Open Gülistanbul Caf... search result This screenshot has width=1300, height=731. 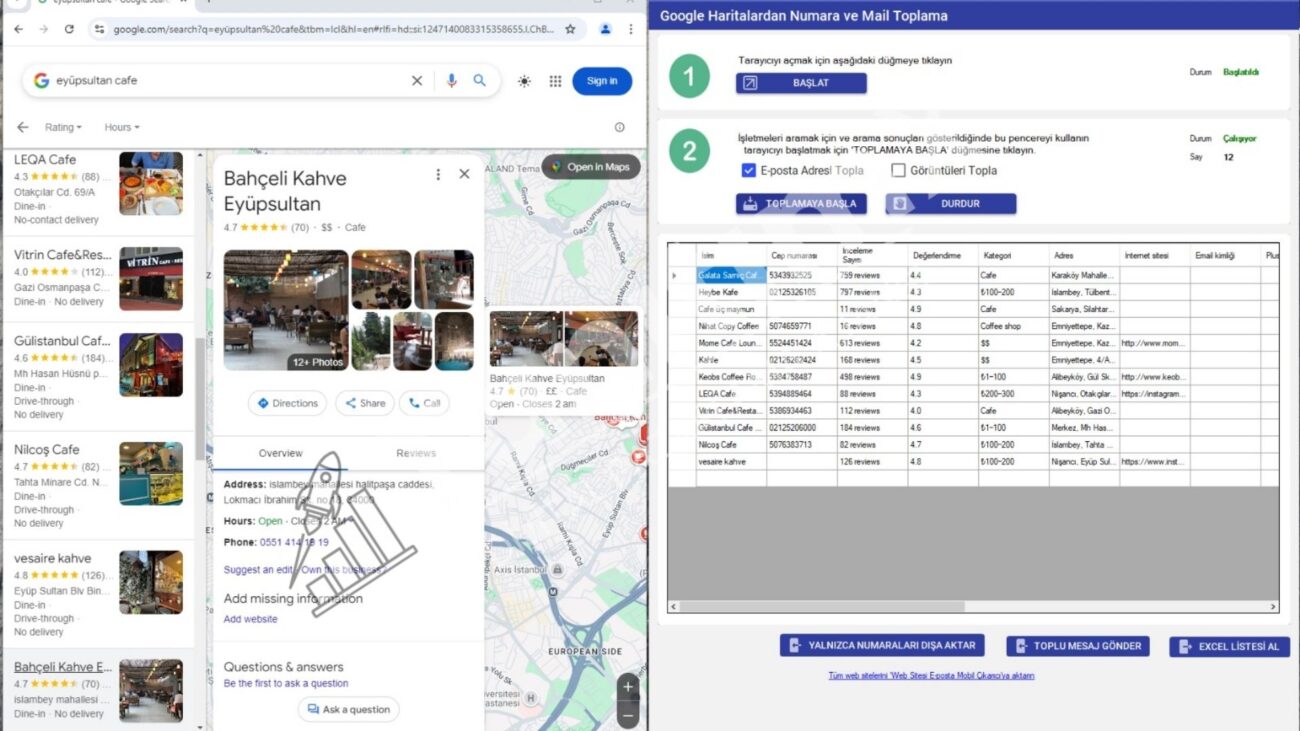tap(98, 376)
